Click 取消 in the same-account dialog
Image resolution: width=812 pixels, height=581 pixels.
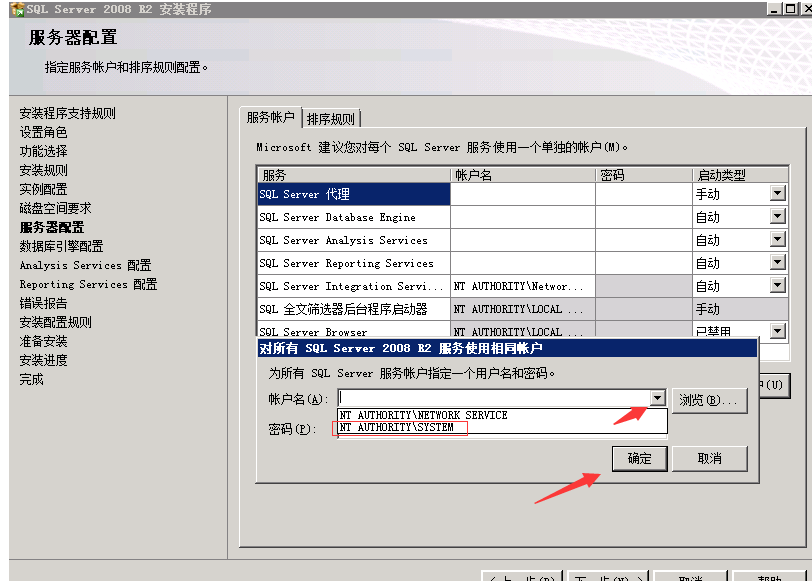pyautogui.click(x=709, y=458)
